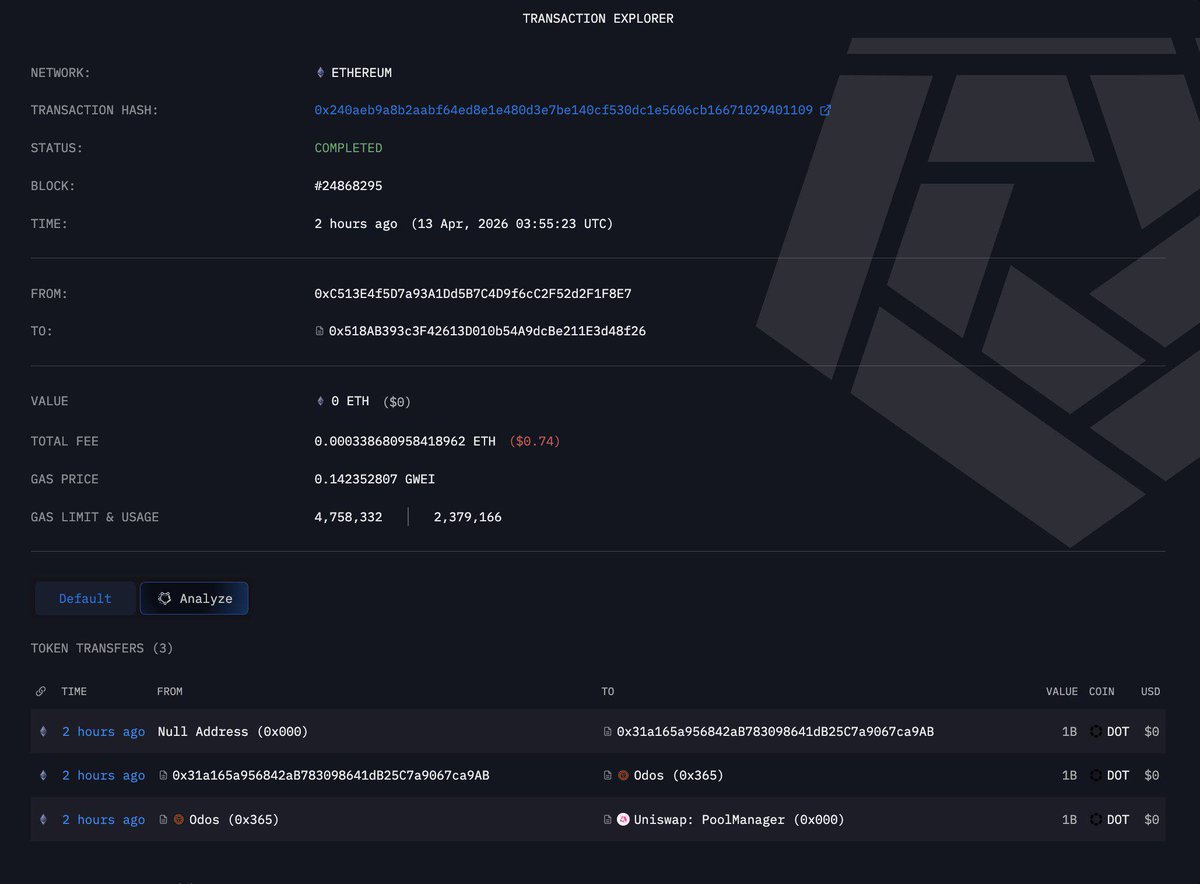Image resolution: width=1200 pixels, height=884 pixels.
Task: Open transaction hash external link icon
Action: (825, 110)
